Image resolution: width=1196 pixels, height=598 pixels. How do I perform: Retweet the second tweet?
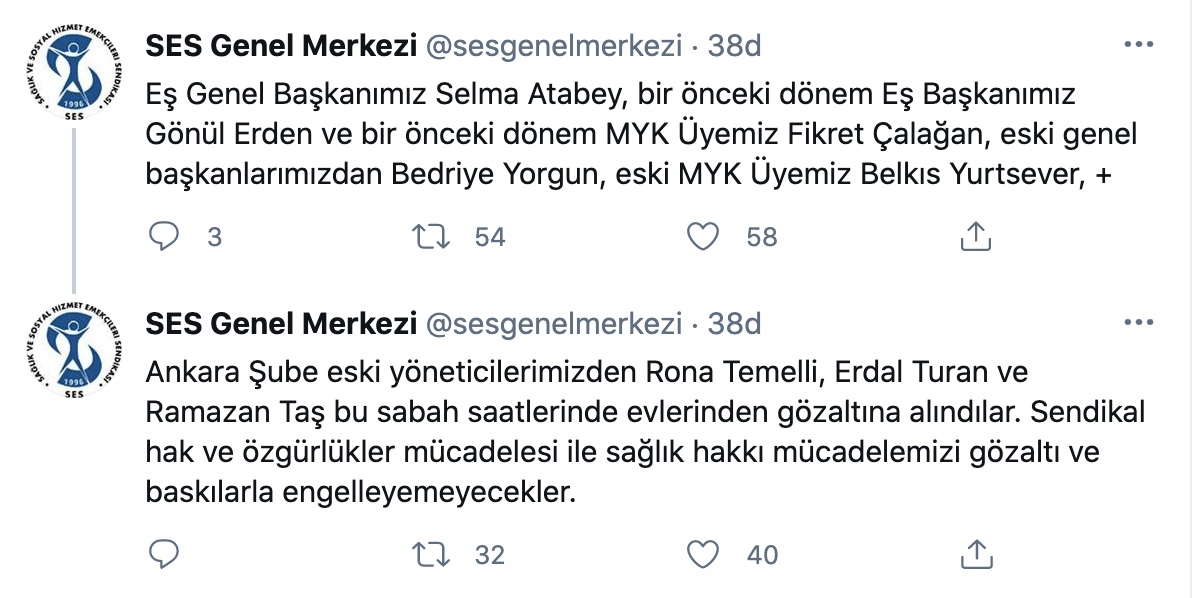(x=433, y=552)
